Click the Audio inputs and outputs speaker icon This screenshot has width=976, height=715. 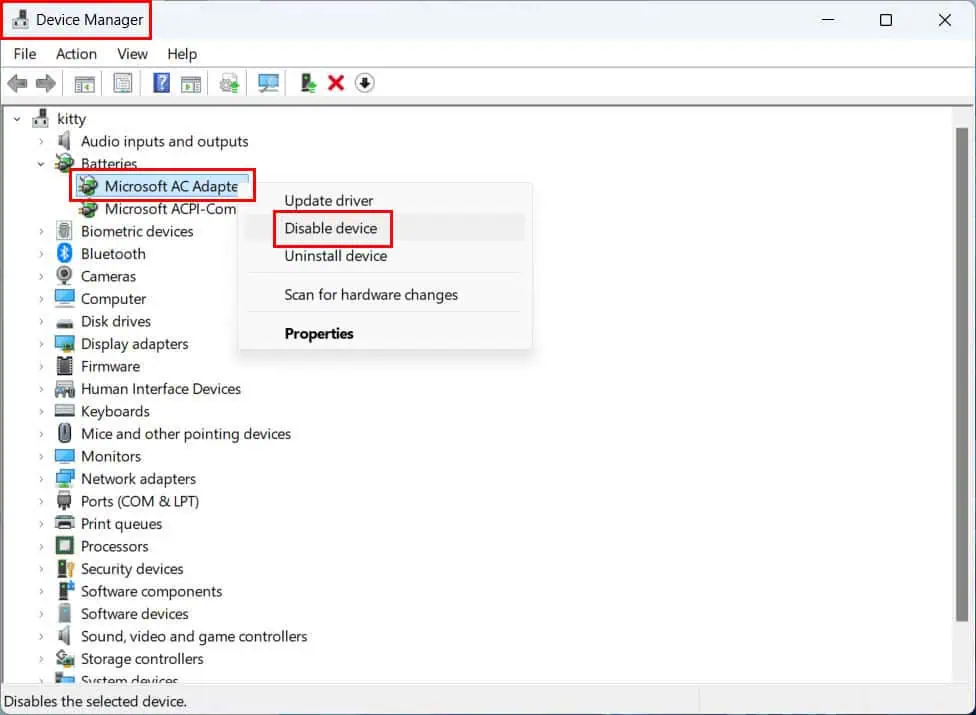(64, 141)
